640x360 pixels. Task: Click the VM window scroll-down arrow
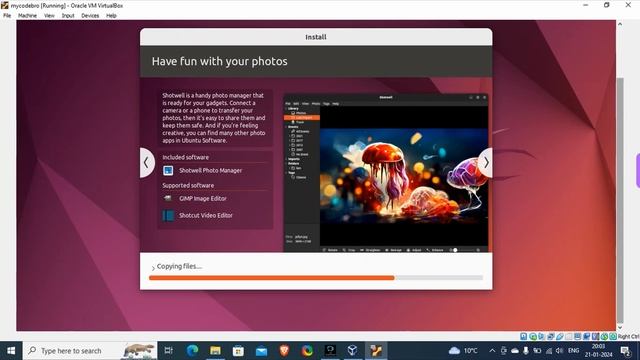[620, 327]
